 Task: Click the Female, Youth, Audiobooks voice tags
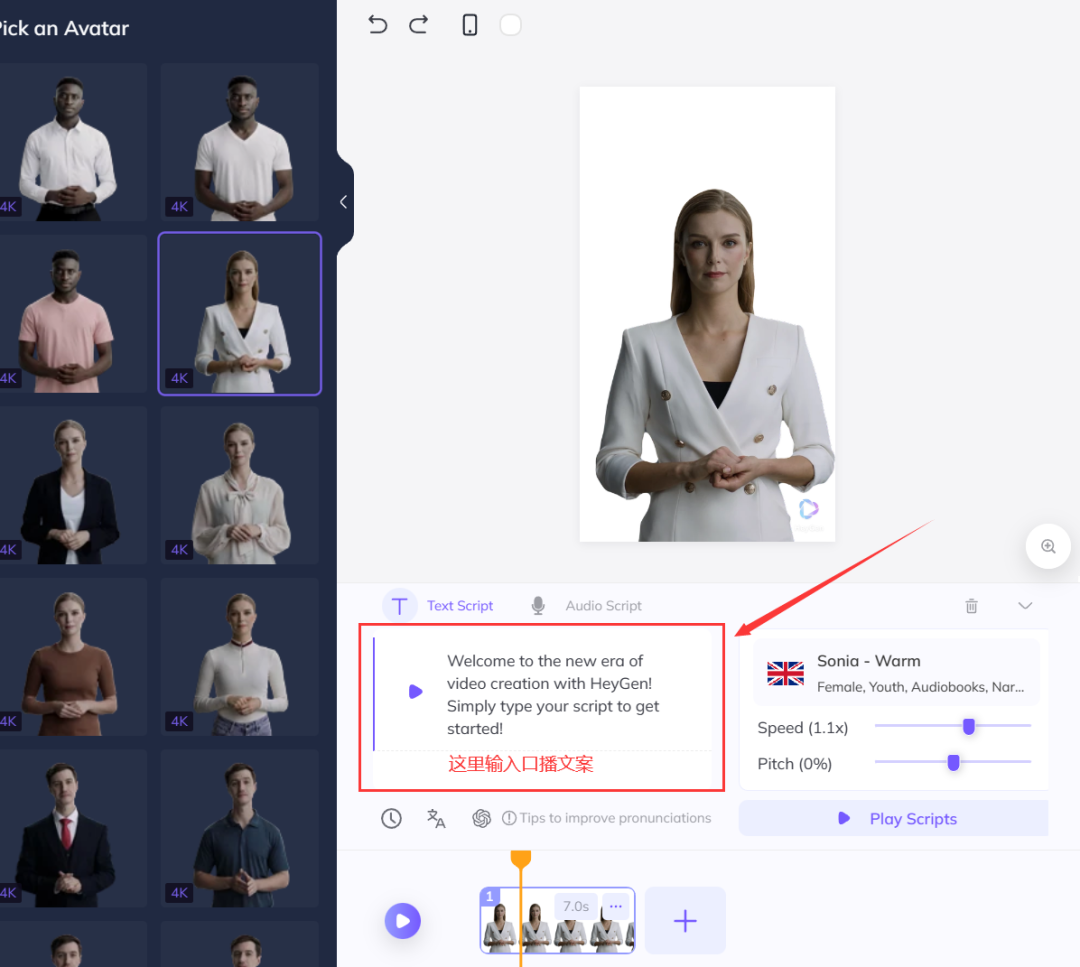pyautogui.click(x=920, y=687)
